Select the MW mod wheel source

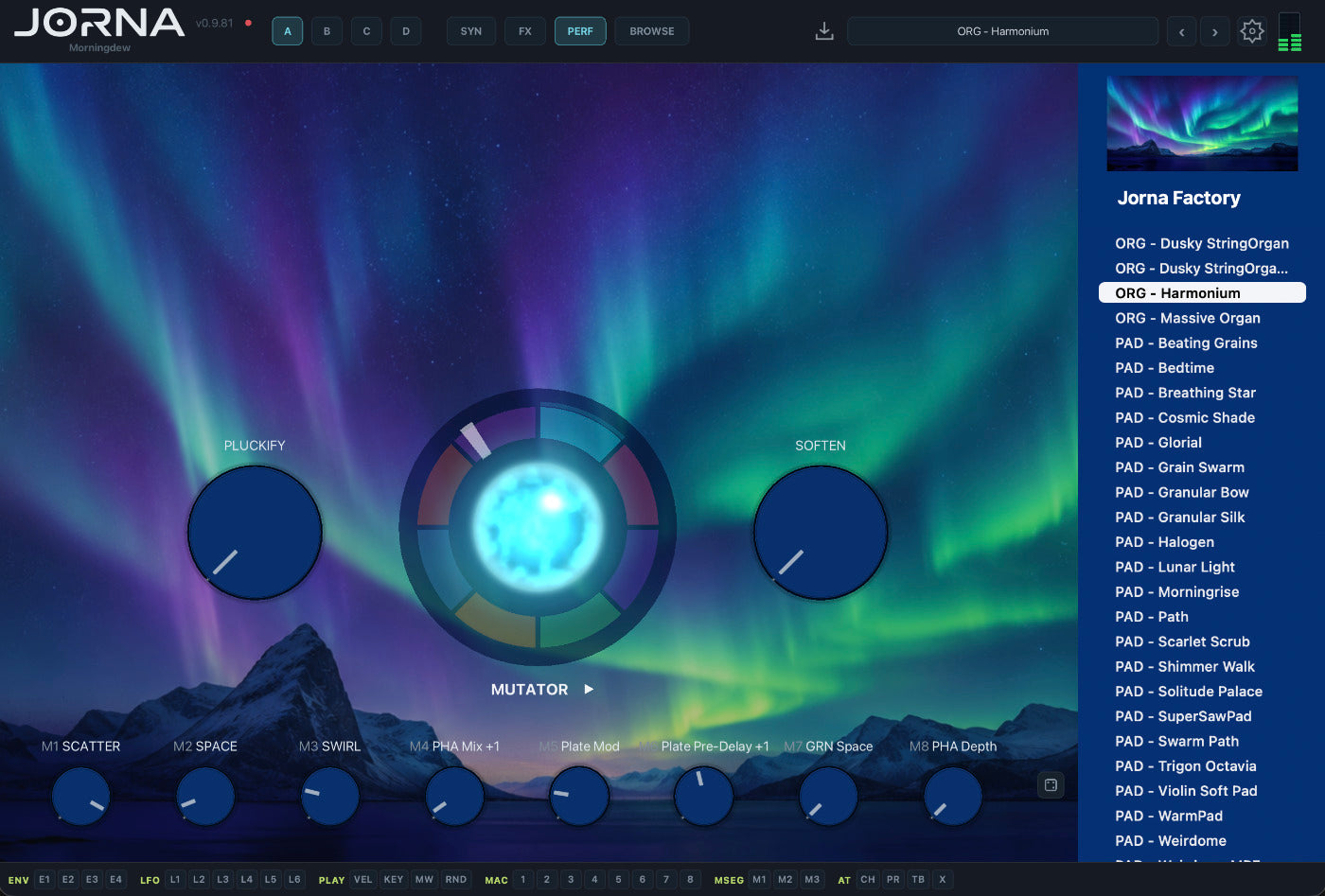424,880
